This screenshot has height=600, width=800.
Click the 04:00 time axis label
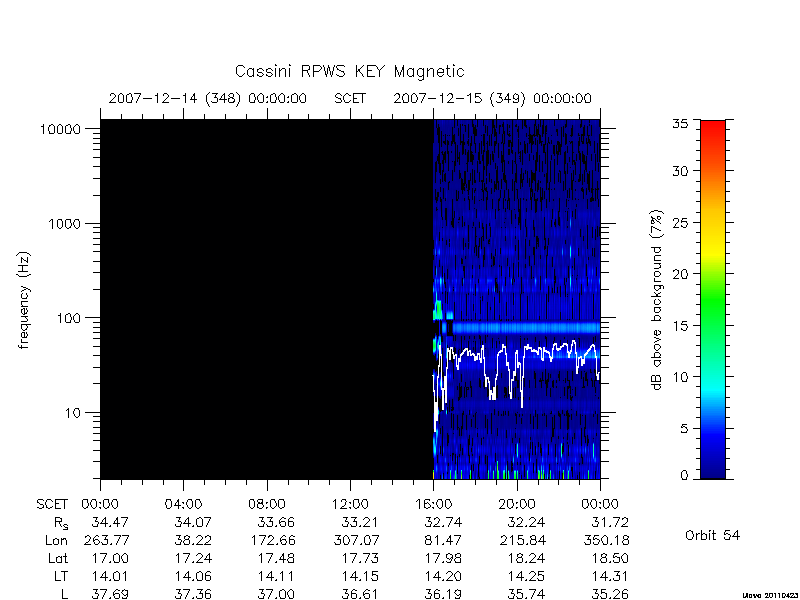[x=183, y=504]
